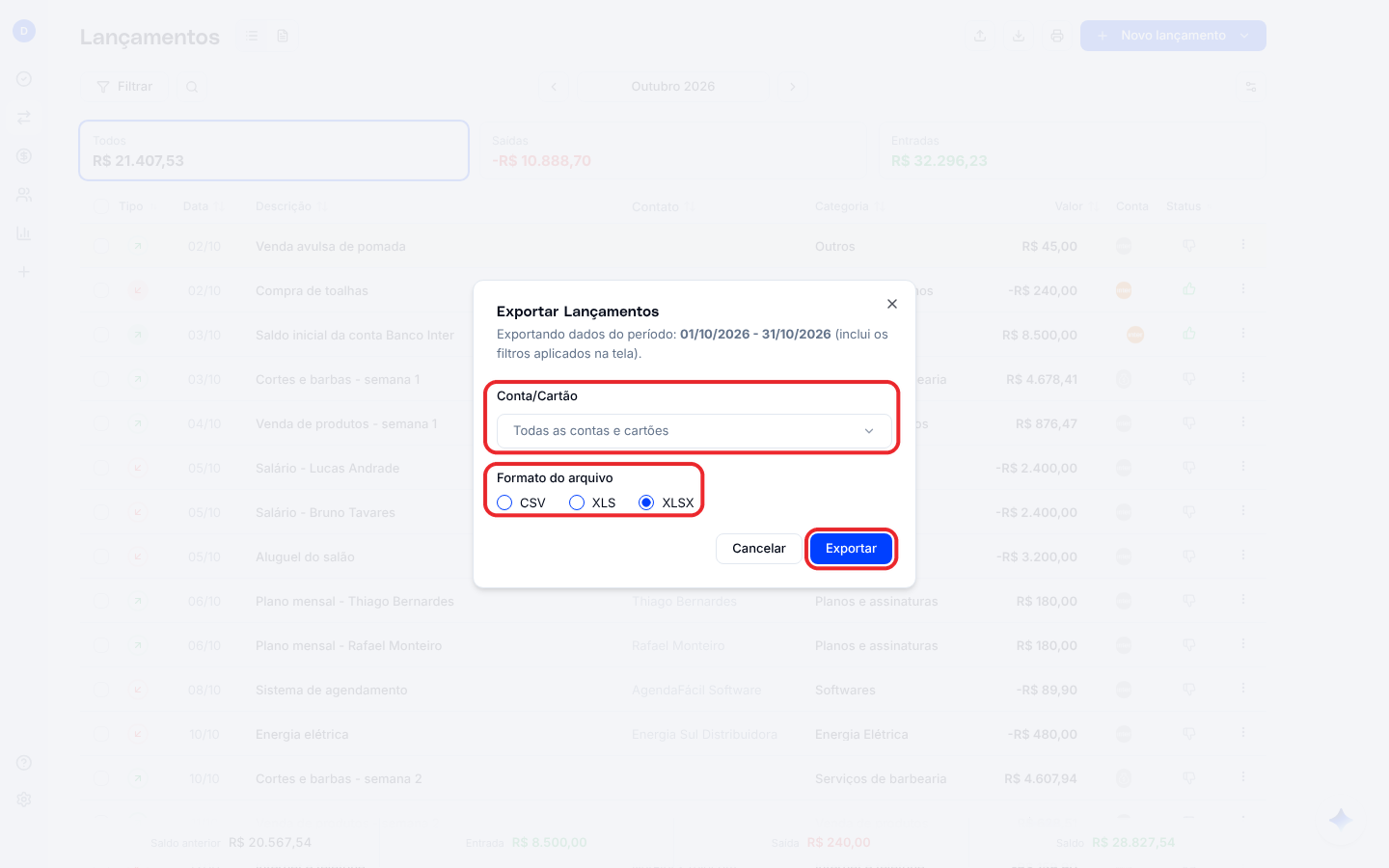1389x868 pixels.
Task: Expand the Novo lançamento arrow menu
Action: [1245, 36]
